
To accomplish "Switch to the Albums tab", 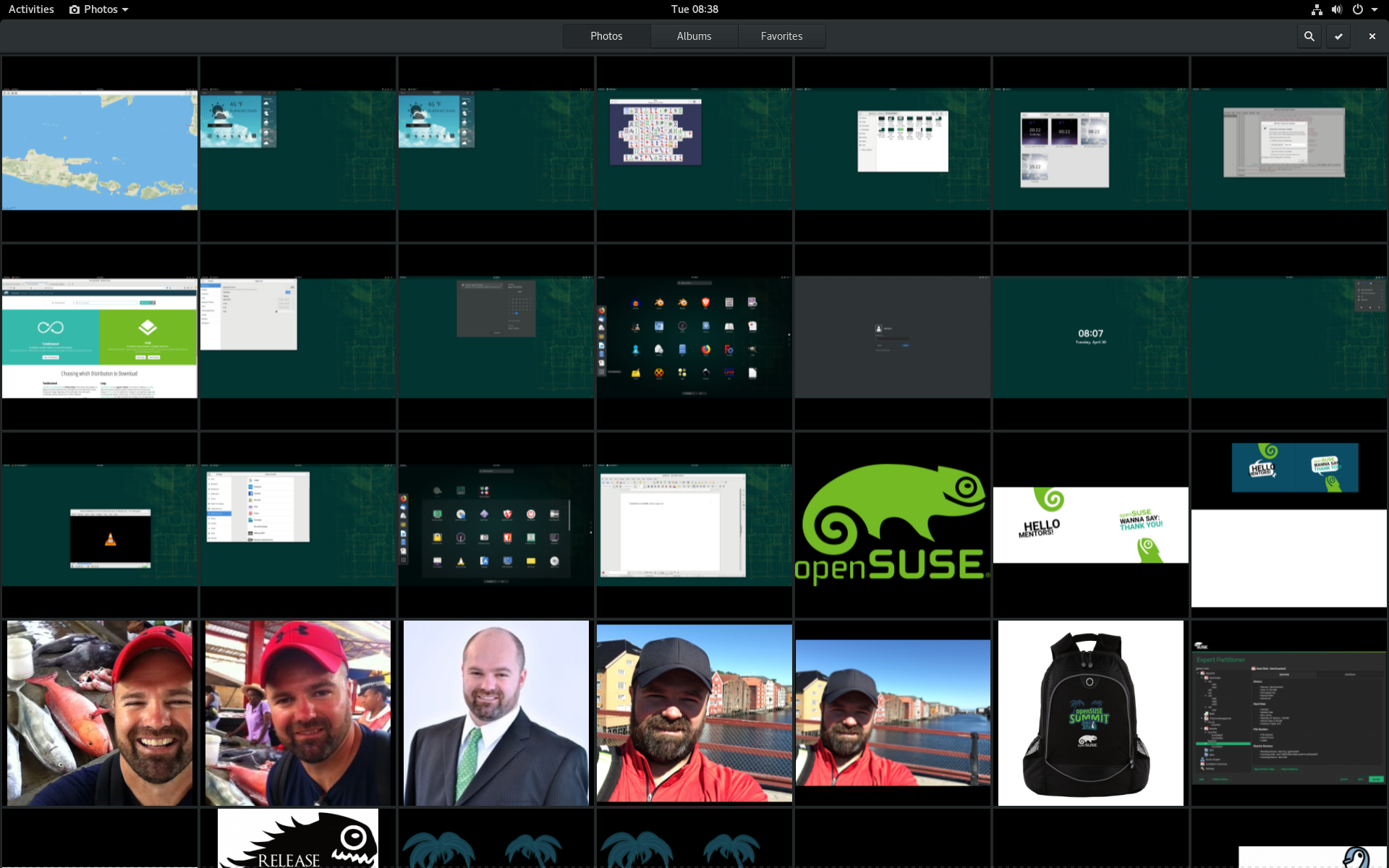I will [694, 36].
